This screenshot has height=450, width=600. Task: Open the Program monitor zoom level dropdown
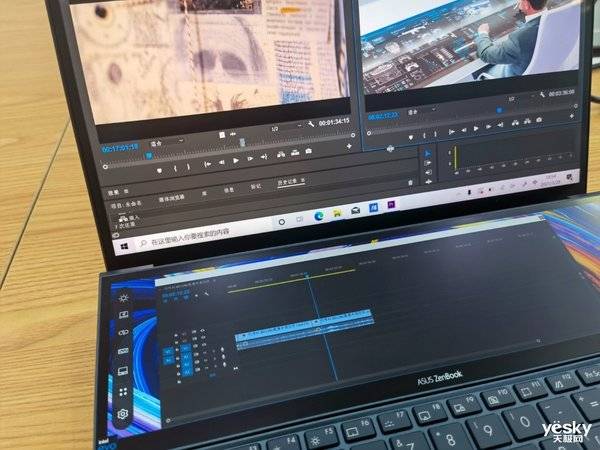[x=422, y=111]
